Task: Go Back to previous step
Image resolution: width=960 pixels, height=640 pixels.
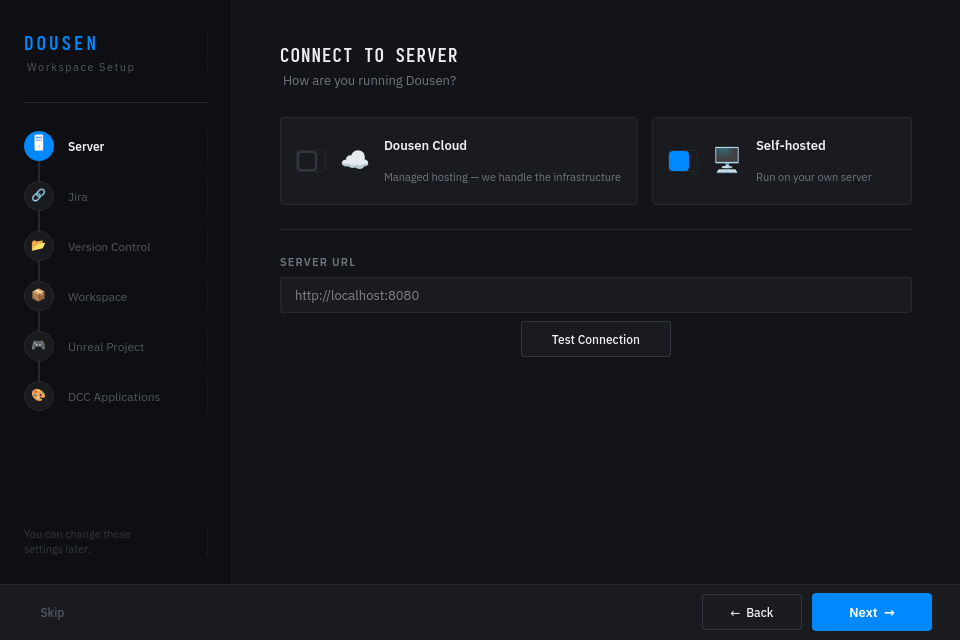Action: point(752,612)
